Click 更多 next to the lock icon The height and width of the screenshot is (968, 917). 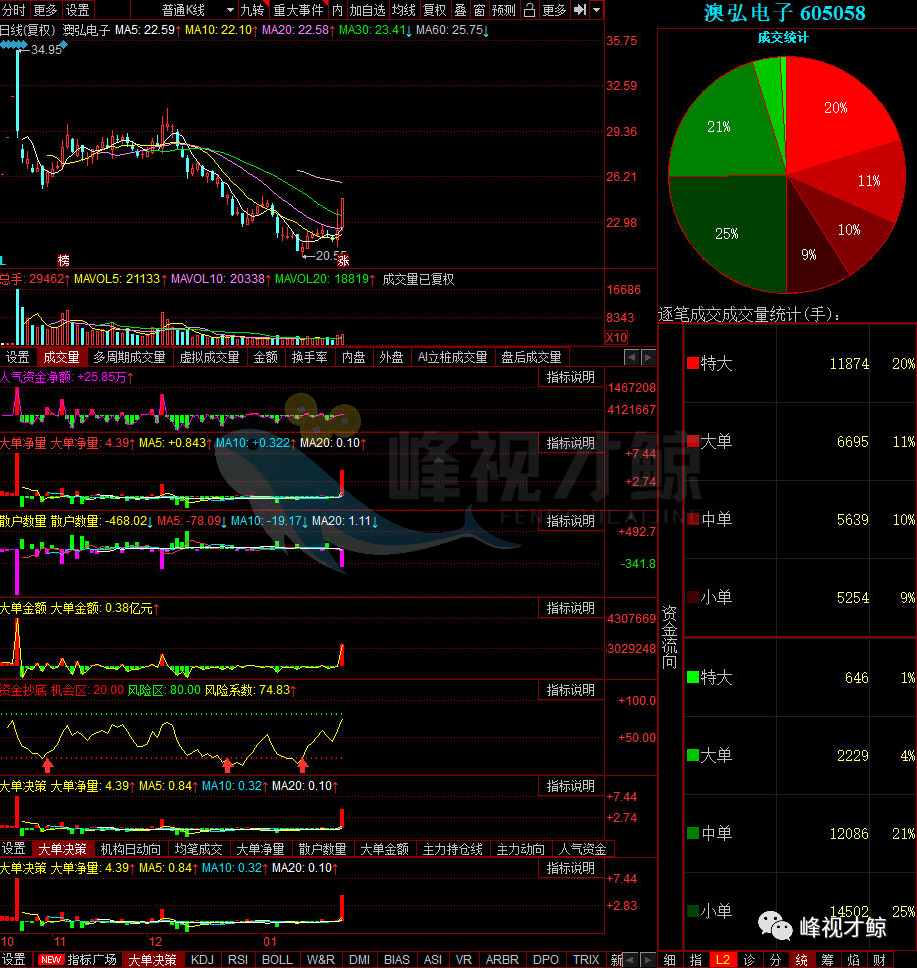[554, 10]
